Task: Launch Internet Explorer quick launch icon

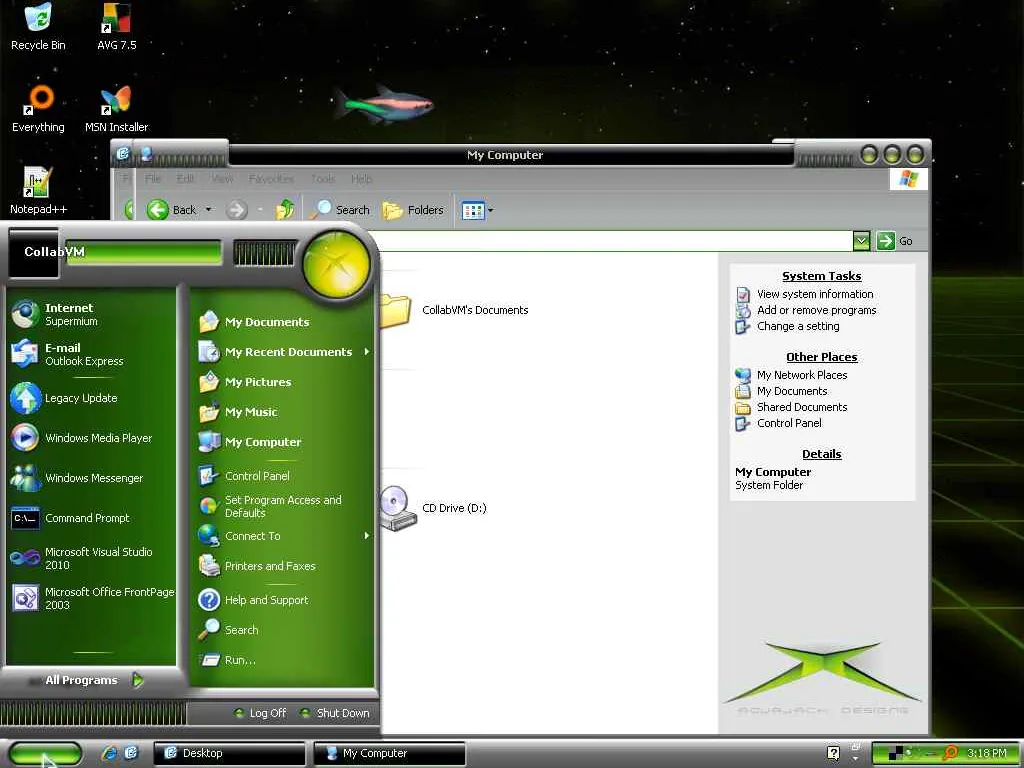Action: (109, 753)
